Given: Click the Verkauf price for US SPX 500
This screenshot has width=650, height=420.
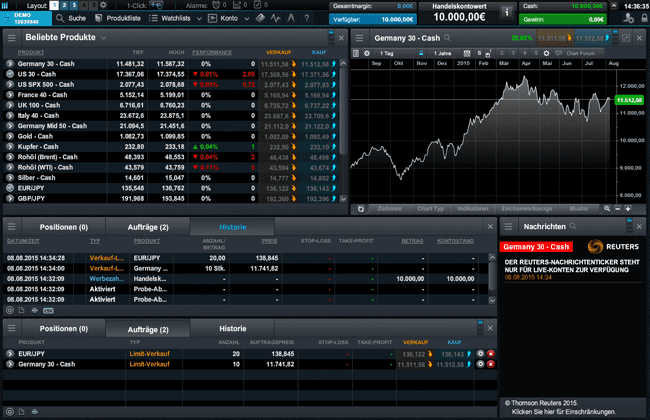Looking at the screenshot, I should tap(278, 85).
